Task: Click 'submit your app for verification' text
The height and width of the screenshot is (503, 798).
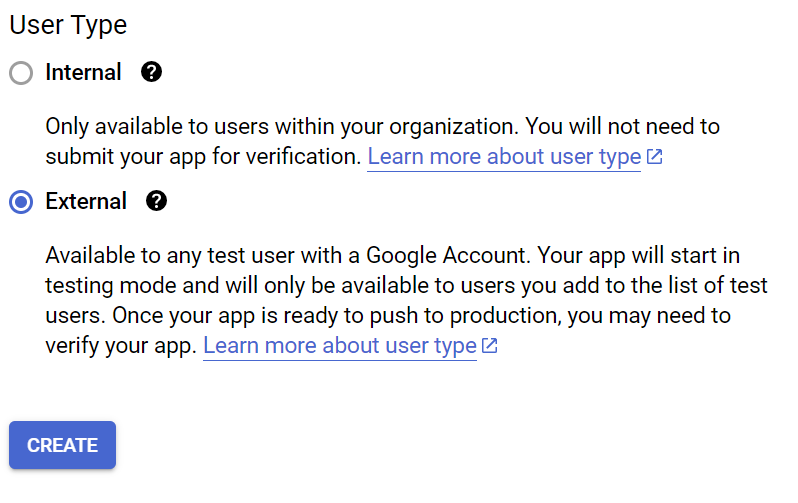Action: (200, 157)
